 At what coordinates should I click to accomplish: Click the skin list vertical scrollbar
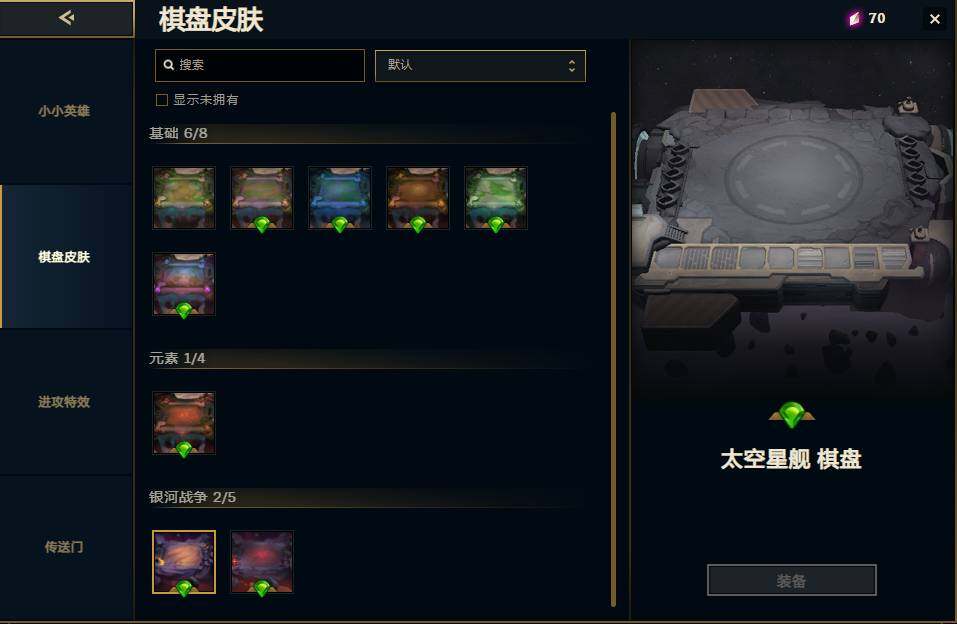click(613, 359)
